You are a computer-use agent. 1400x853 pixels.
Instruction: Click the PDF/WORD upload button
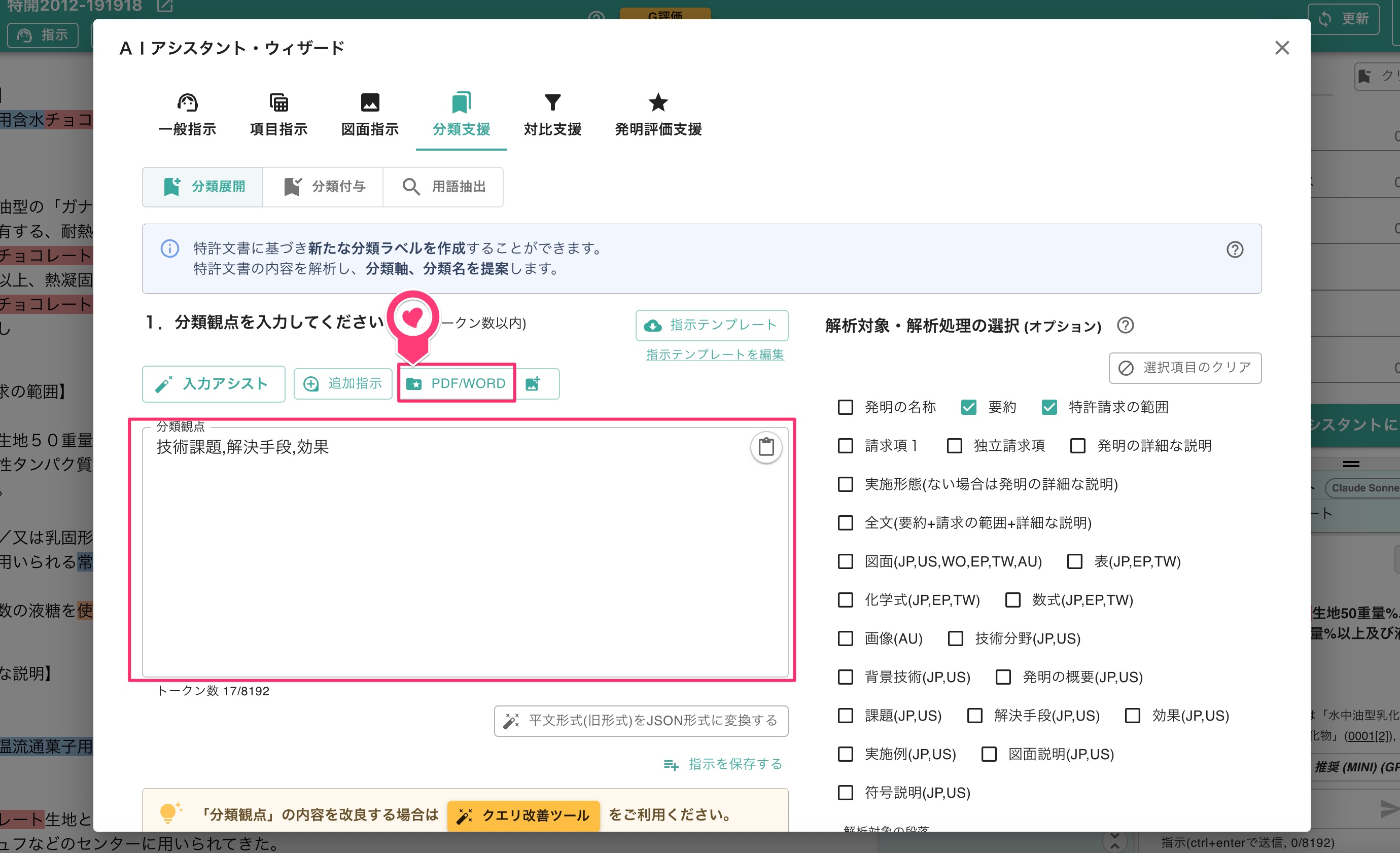tap(456, 383)
